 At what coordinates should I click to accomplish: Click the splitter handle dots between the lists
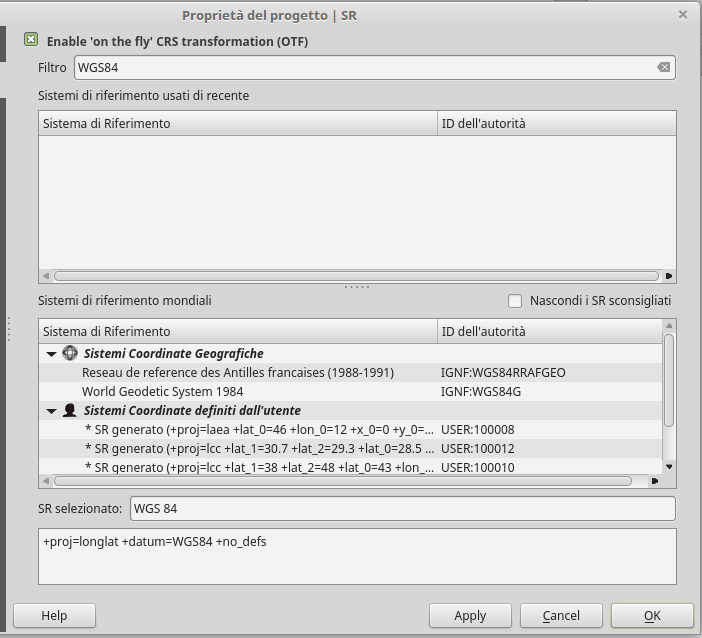357,287
